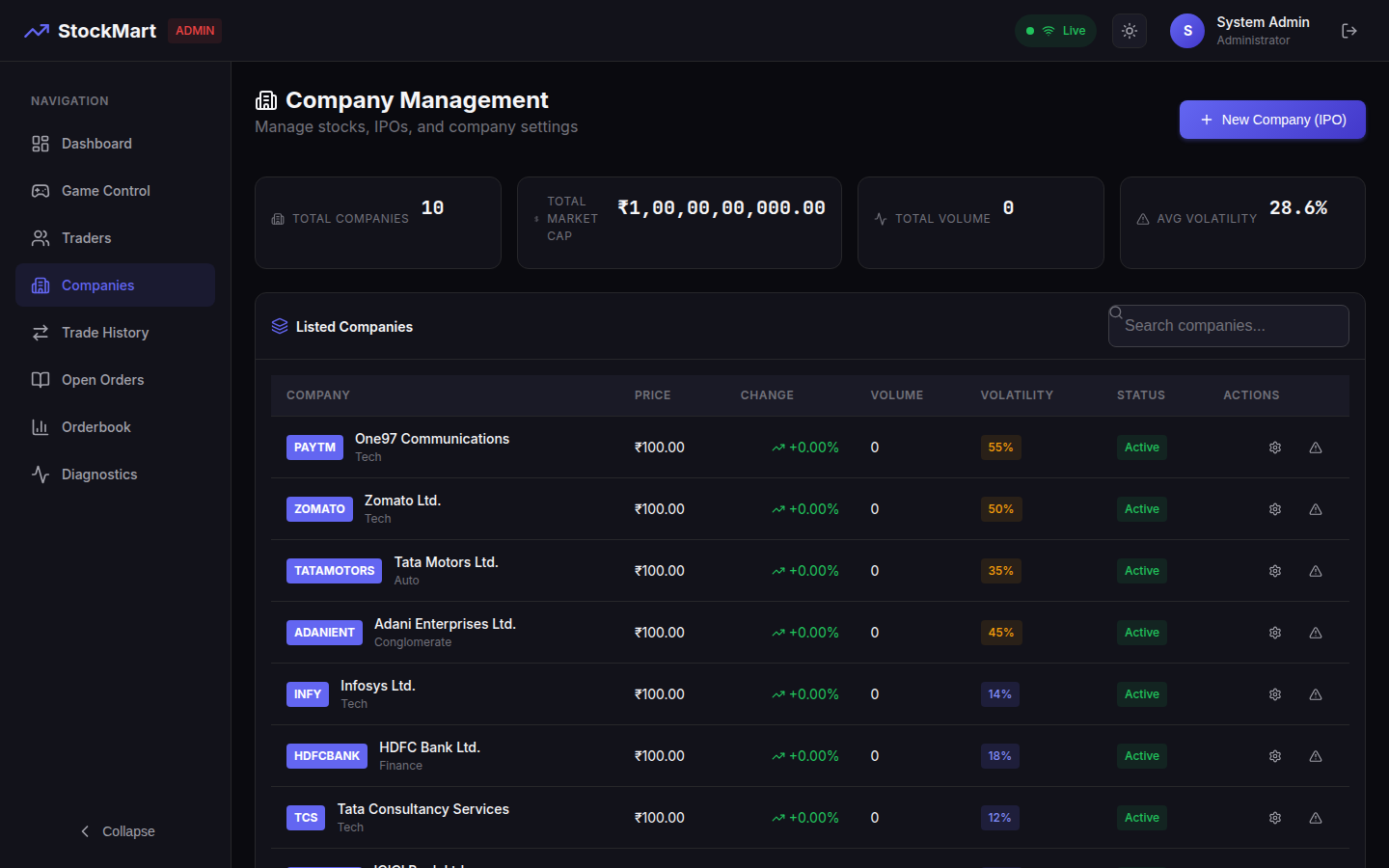Click the CHANGE column header
Viewport: 1389px width, 868px height.
pos(767,395)
